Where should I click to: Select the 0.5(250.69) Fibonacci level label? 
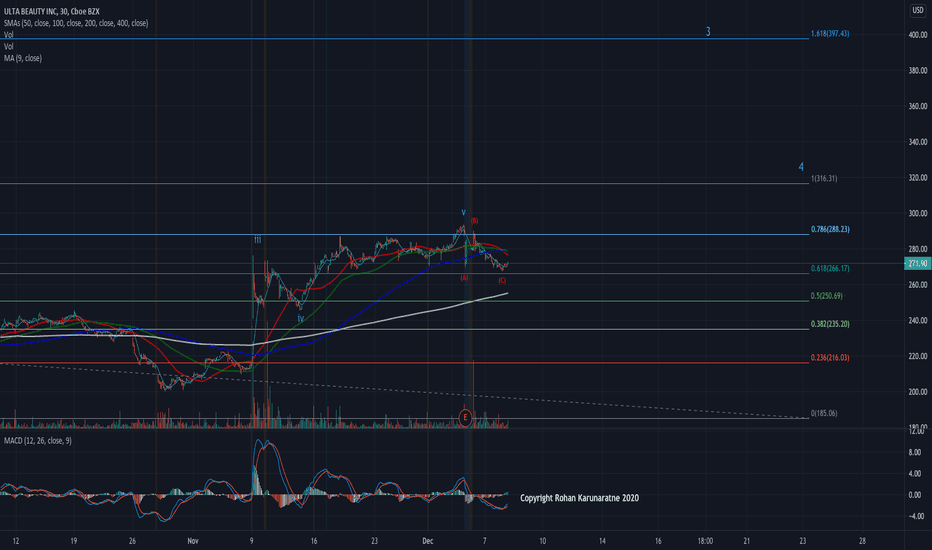click(x=826, y=296)
